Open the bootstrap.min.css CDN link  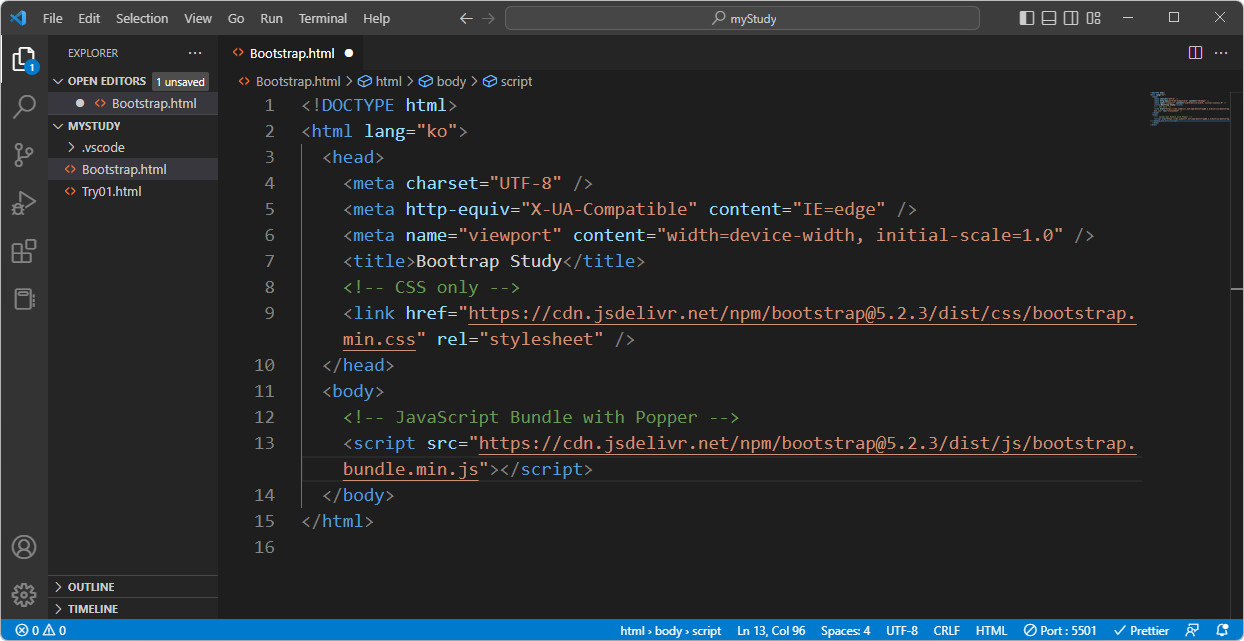(802, 314)
